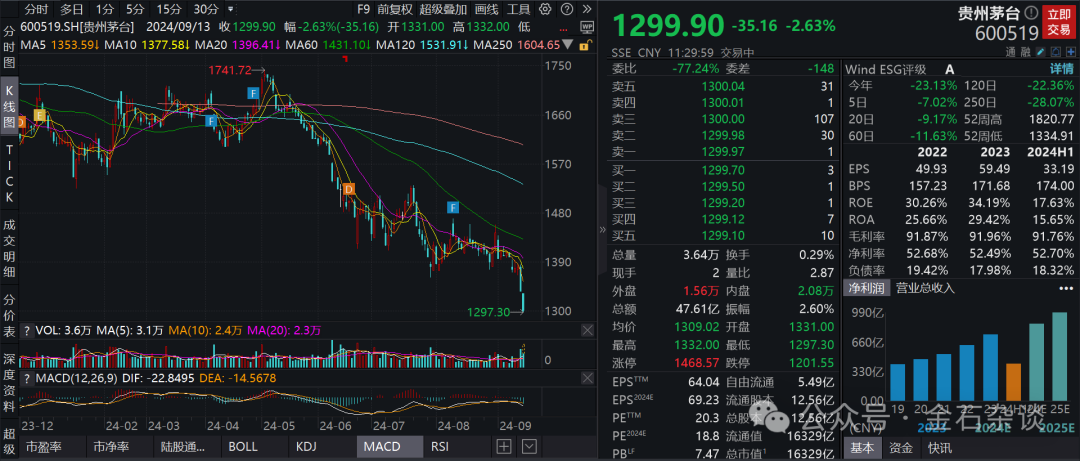Switch to the 多日 multi-day chart
Image resolution: width=1080 pixels, height=461 pixels.
(72, 10)
